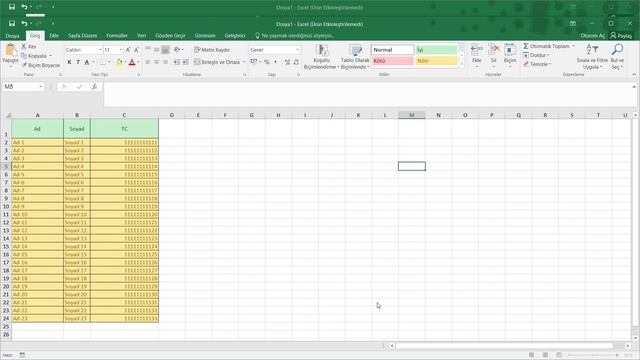
Task: Click the accounting currency format icon
Action: [x=253, y=62]
